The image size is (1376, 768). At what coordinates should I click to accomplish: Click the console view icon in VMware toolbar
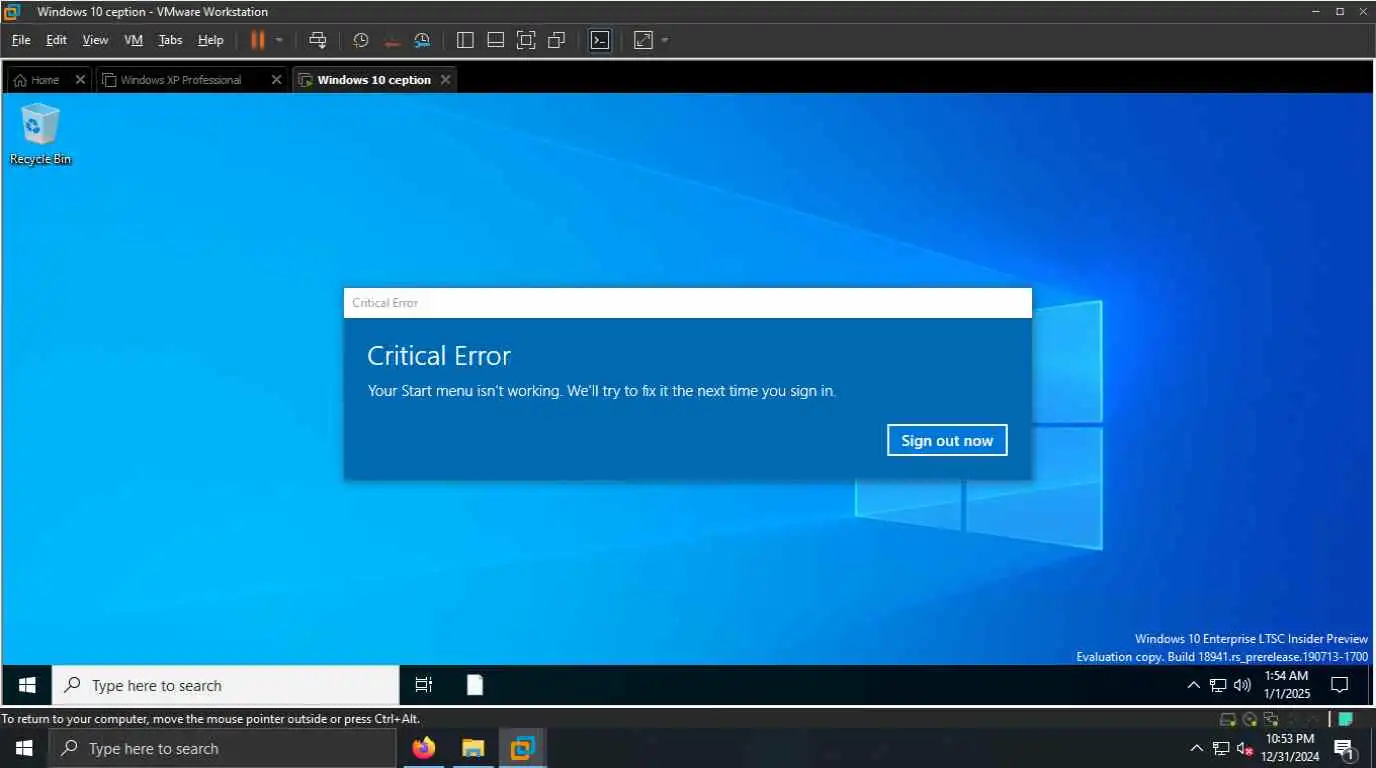tap(600, 40)
